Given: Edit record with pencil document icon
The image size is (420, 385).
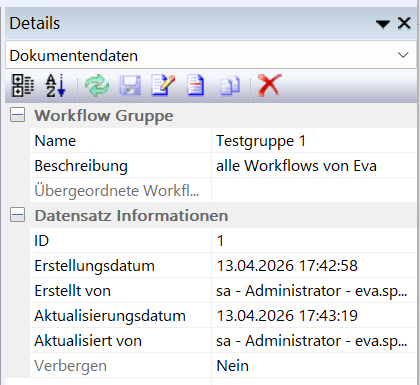Looking at the screenshot, I should tap(163, 86).
